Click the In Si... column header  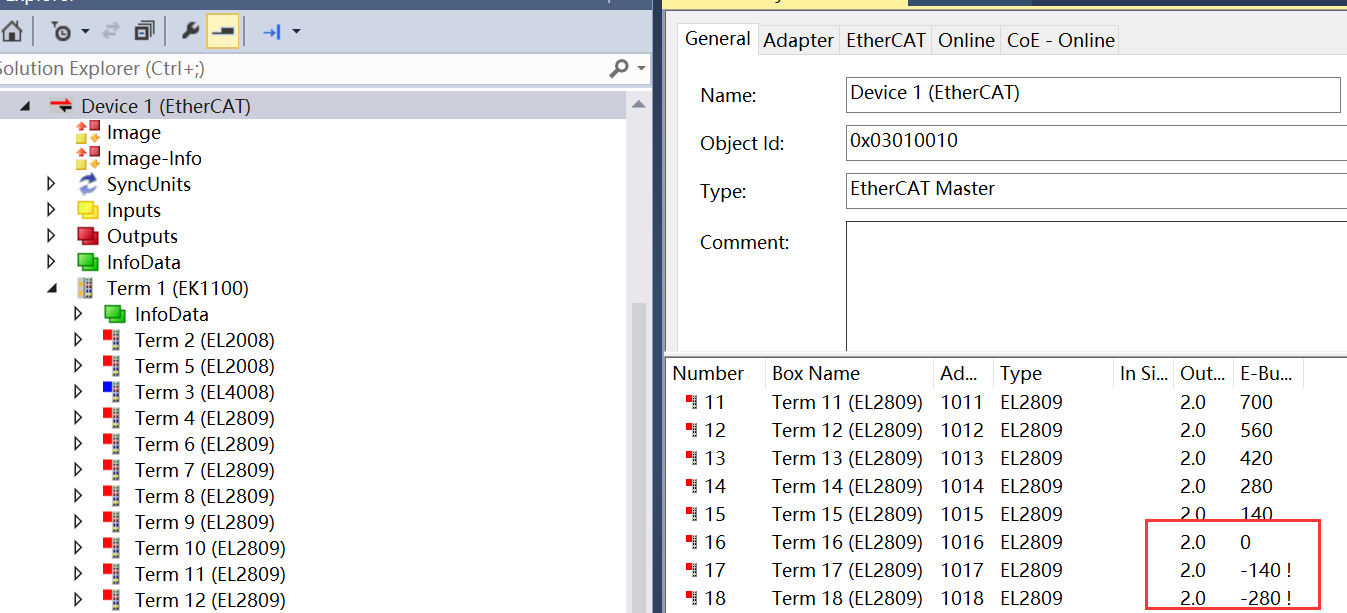coord(1143,373)
